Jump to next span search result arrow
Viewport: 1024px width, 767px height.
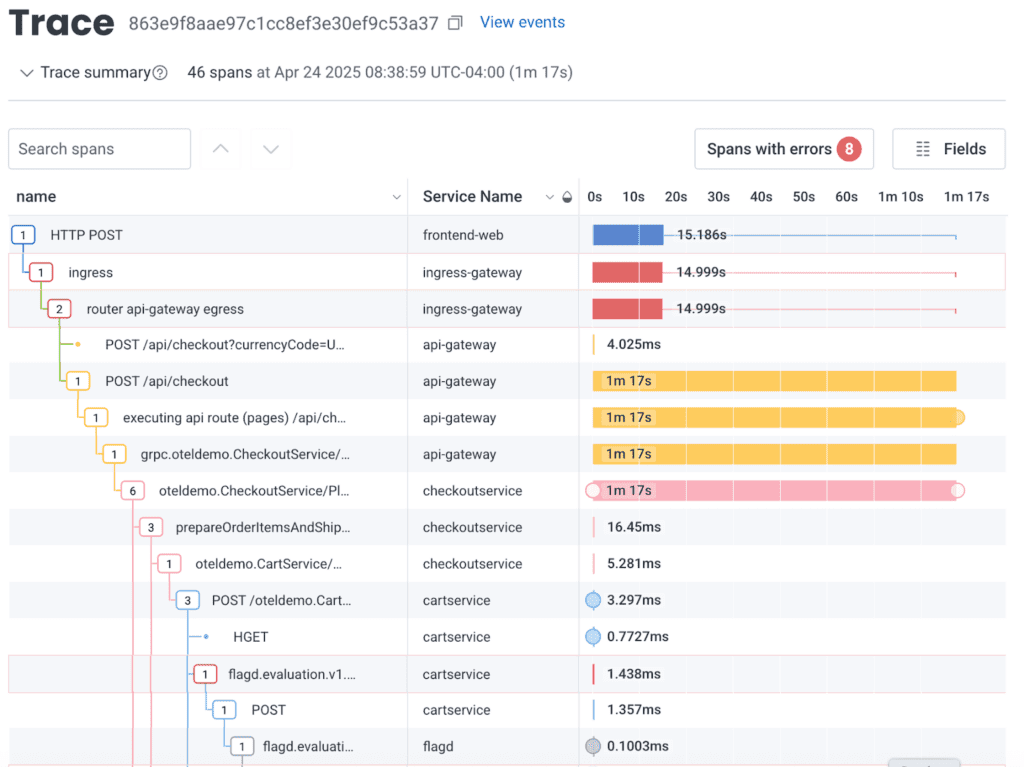(x=270, y=149)
